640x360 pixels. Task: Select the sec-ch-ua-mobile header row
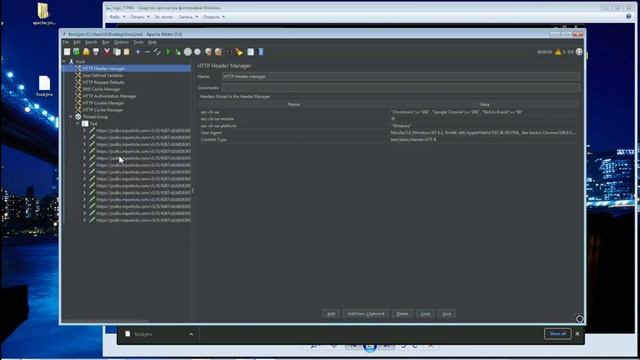[389, 119]
